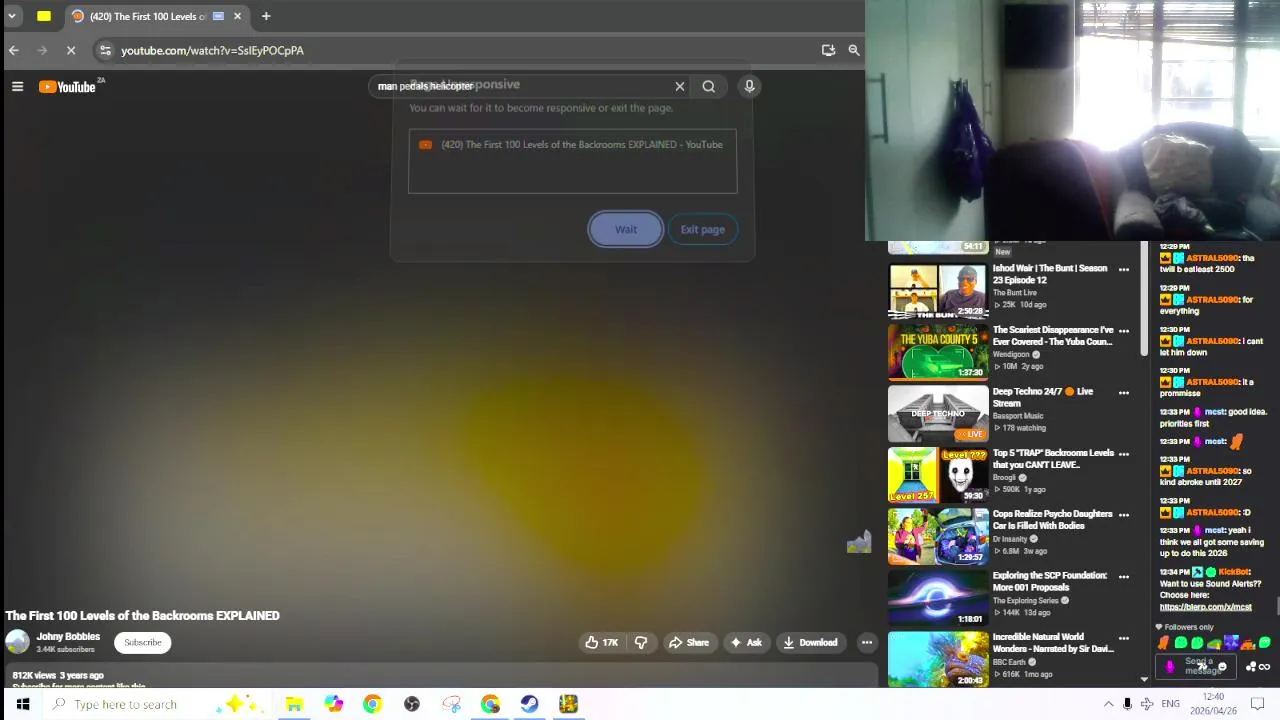Open the ENG language indicator
1280x720 pixels.
tap(1170, 704)
